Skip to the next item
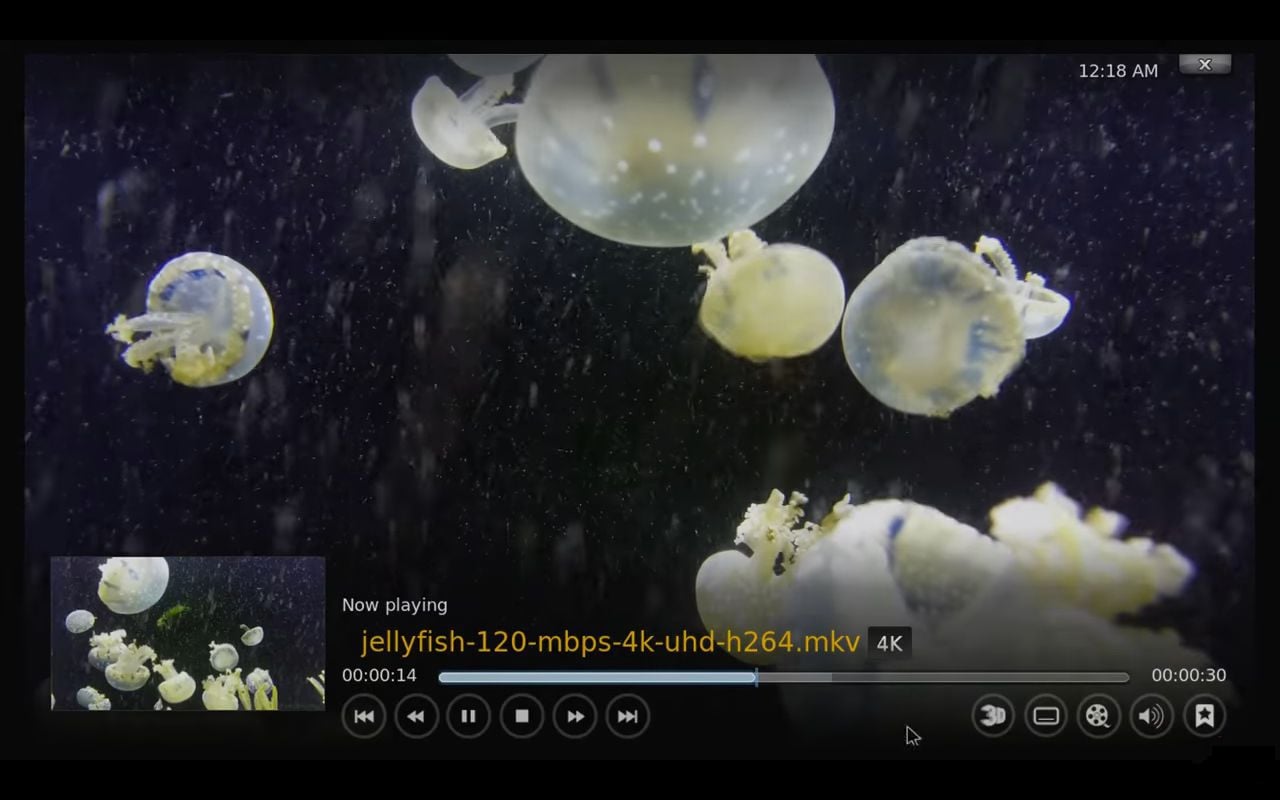Viewport: 1280px width, 800px height. pyautogui.click(x=627, y=716)
